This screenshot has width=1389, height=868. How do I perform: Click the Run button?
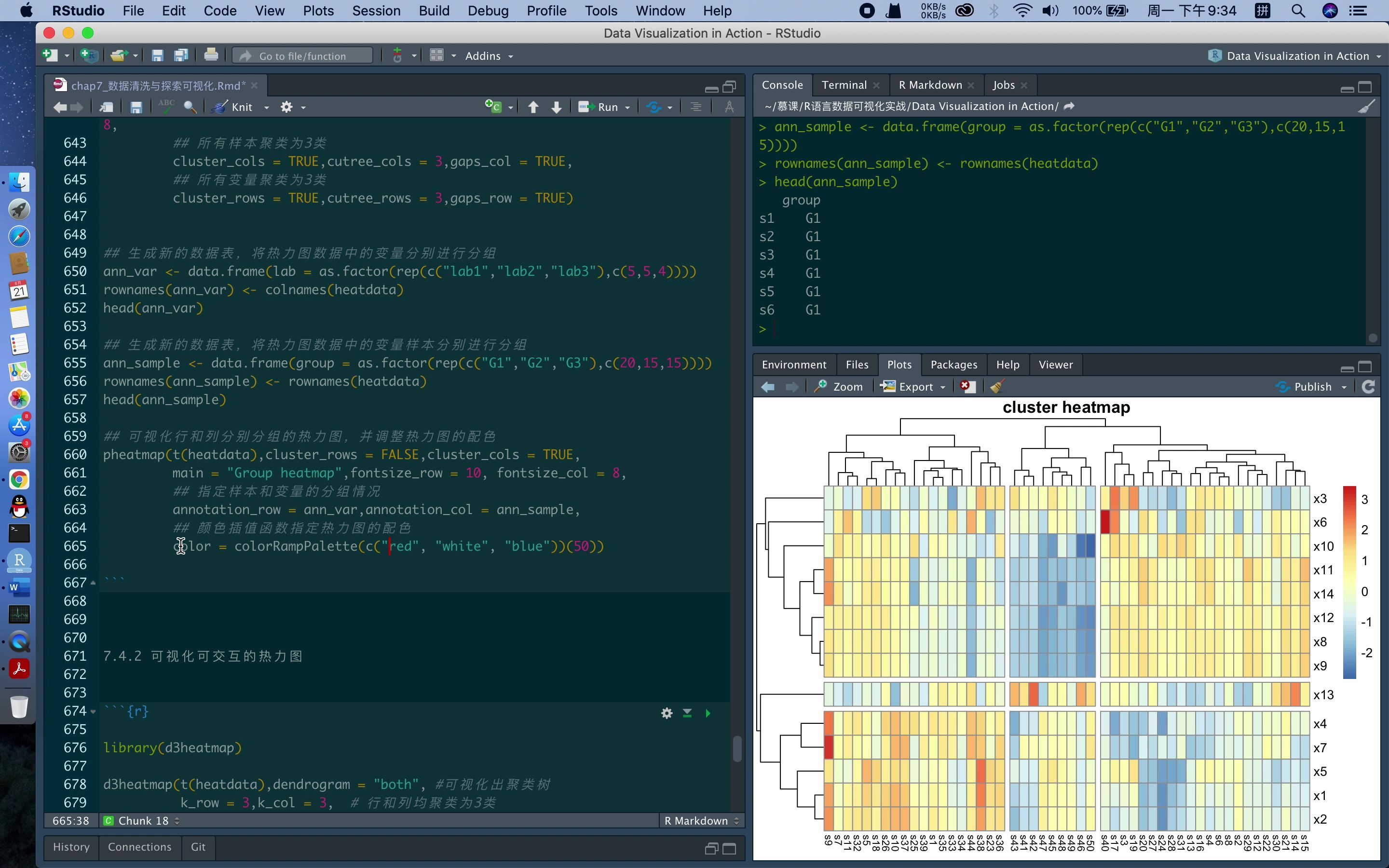click(x=598, y=107)
